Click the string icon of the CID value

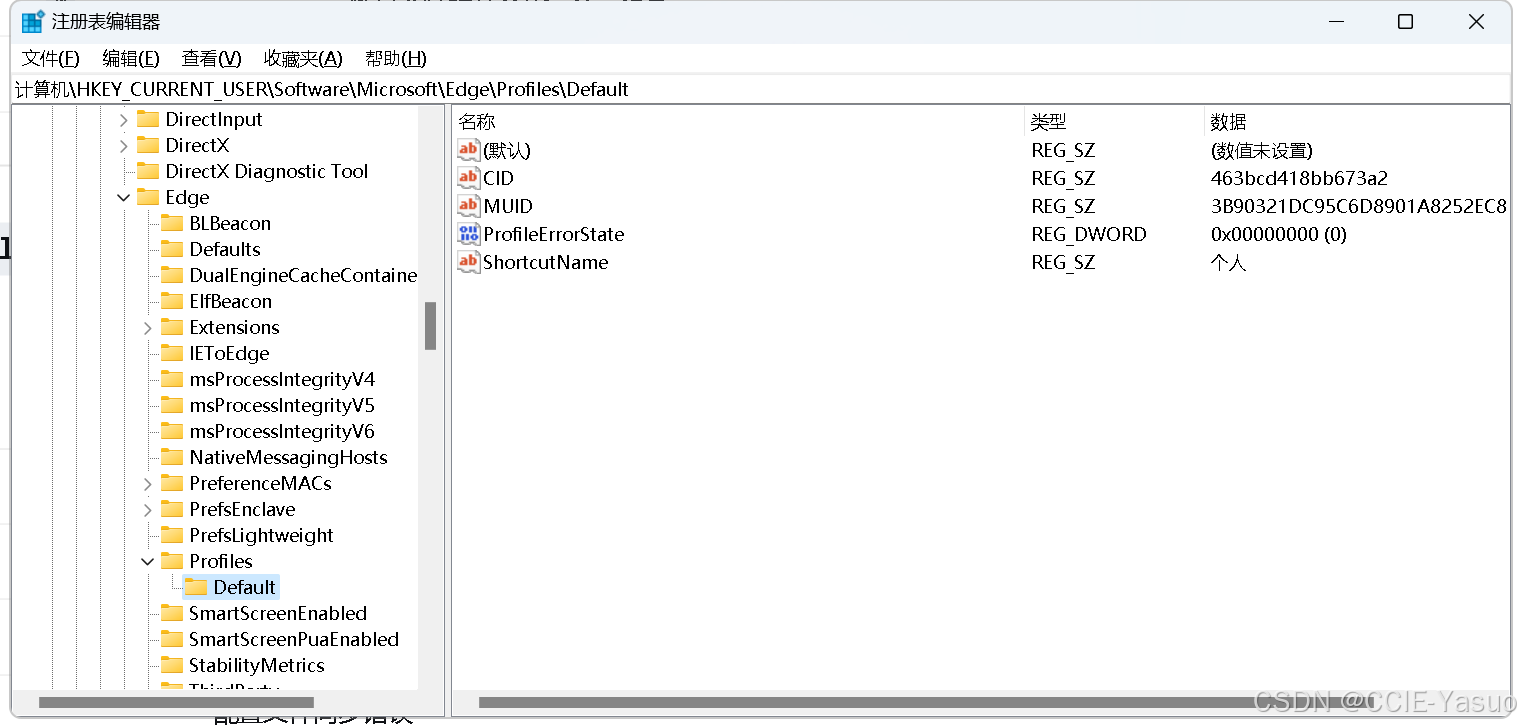coord(469,178)
